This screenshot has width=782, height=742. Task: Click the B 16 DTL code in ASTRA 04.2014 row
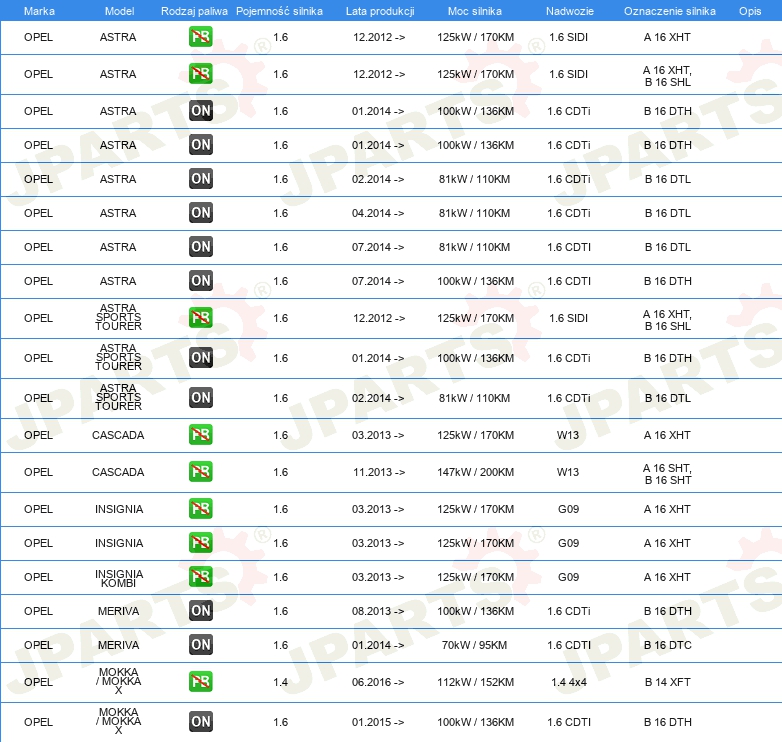(667, 213)
